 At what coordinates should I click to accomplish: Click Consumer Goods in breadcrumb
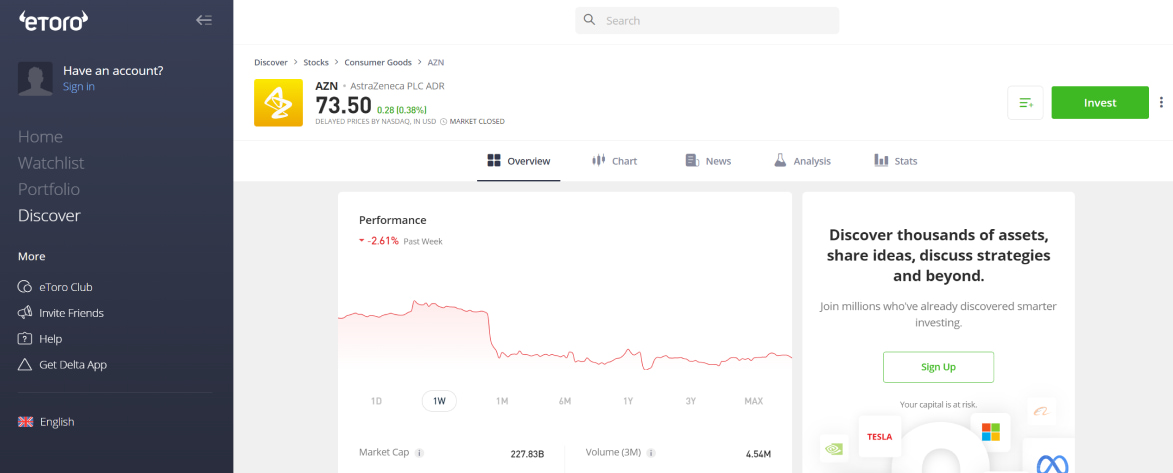point(379,62)
